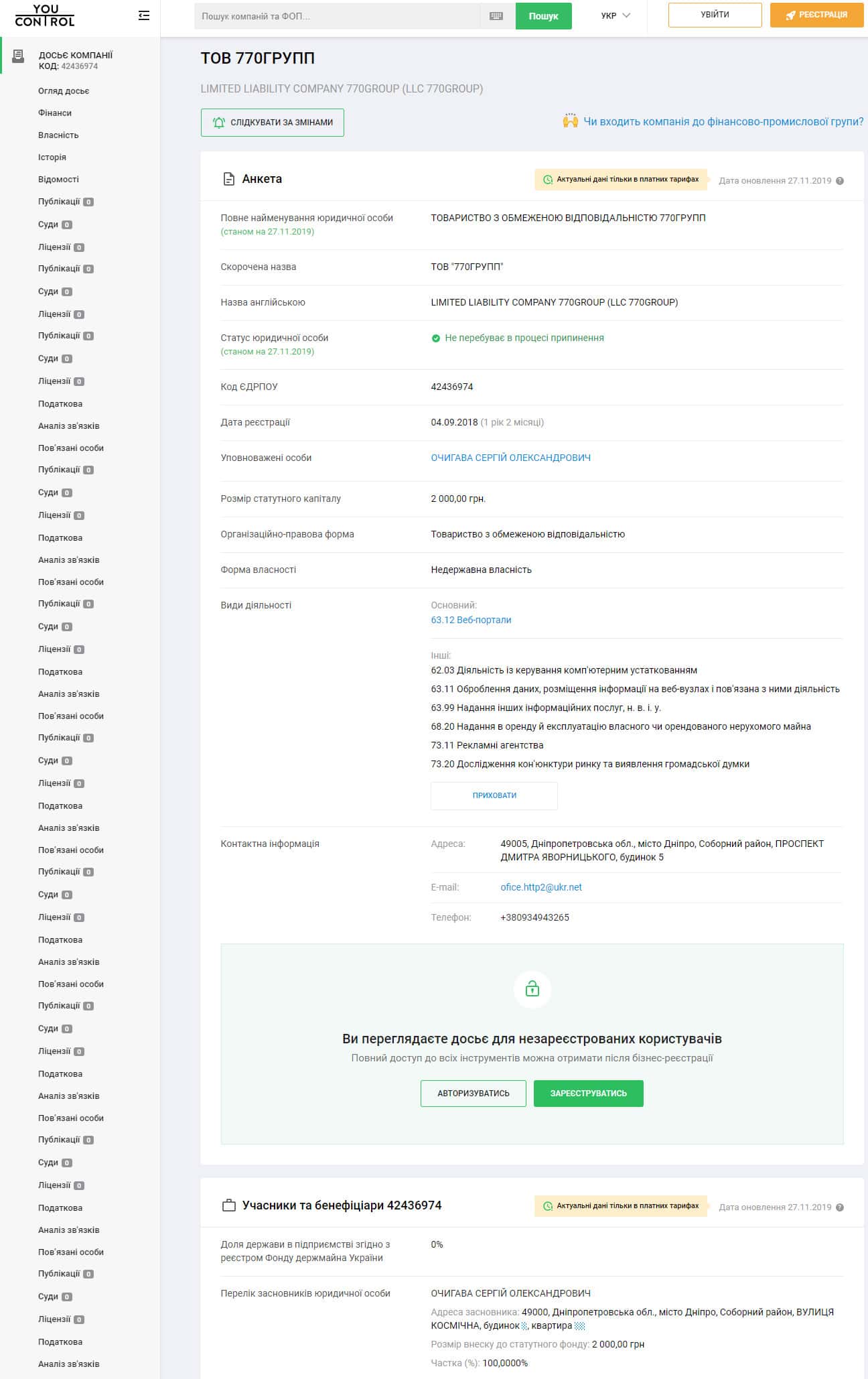Collapse activities list with ПРИХОВАТИ button
Image resolution: width=868 pixels, height=1379 pixels.
click(494, 795)
